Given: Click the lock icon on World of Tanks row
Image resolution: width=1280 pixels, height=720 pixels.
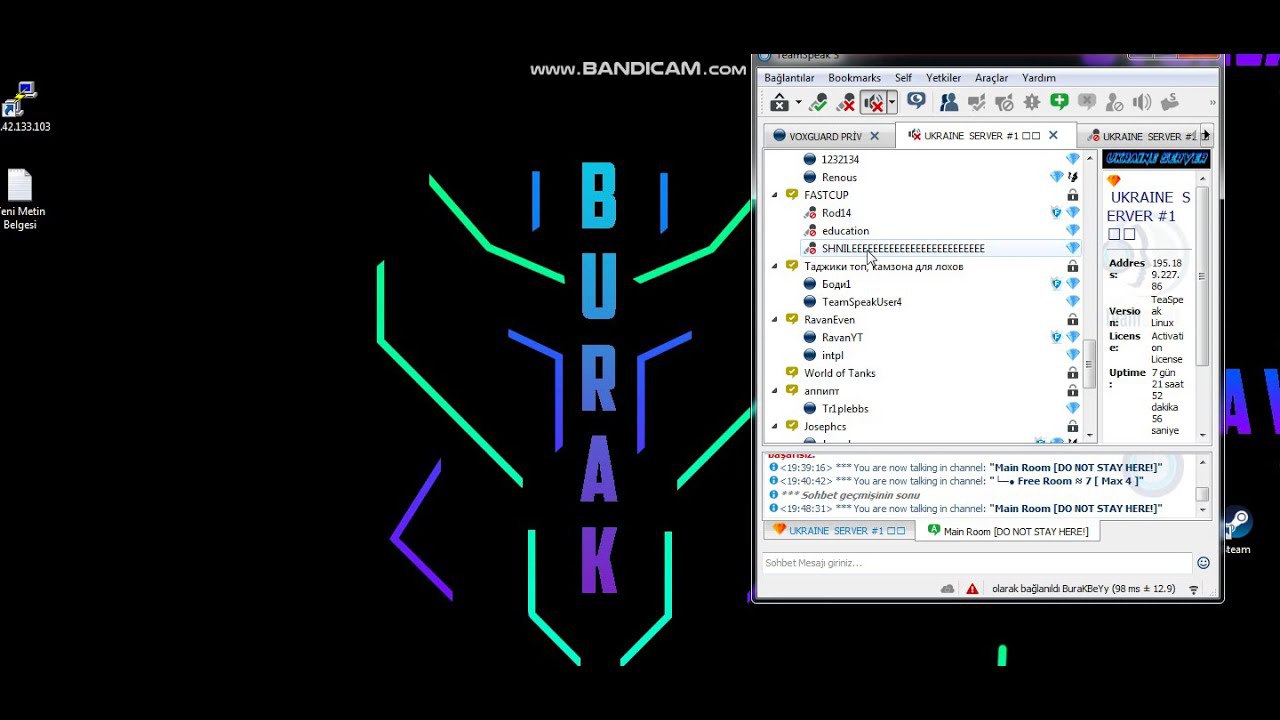Looking at the screenshot, I should click(x=1073, y=373).
